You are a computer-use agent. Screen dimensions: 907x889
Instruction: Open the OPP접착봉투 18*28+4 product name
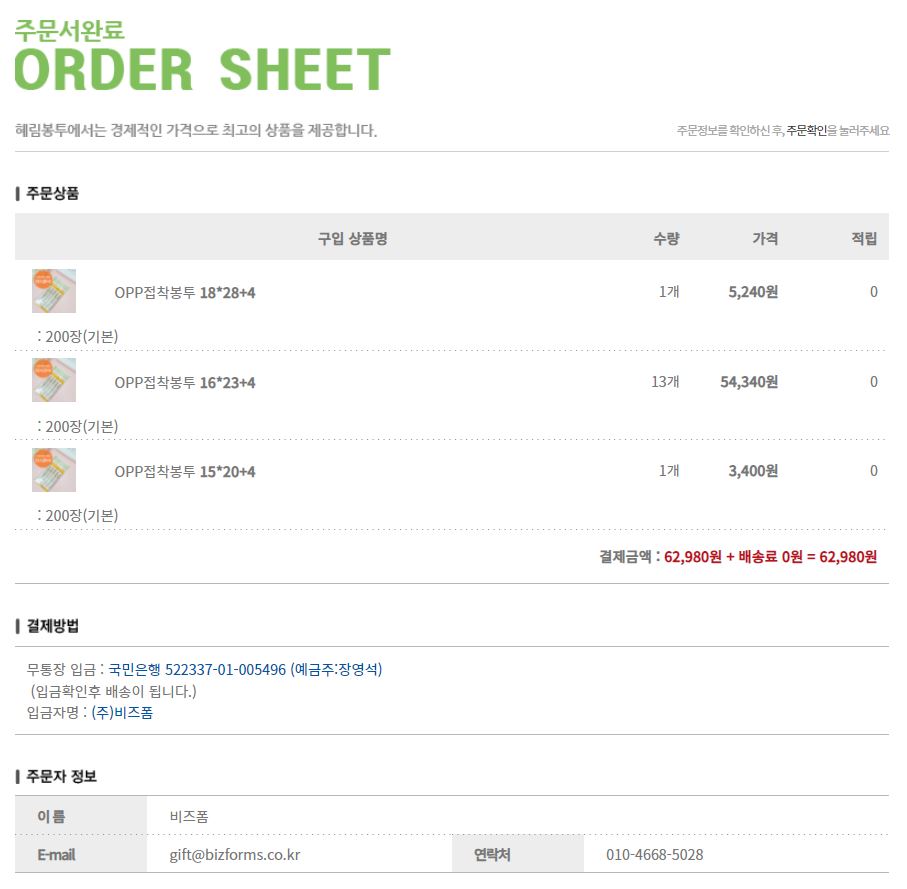[185, 293]
